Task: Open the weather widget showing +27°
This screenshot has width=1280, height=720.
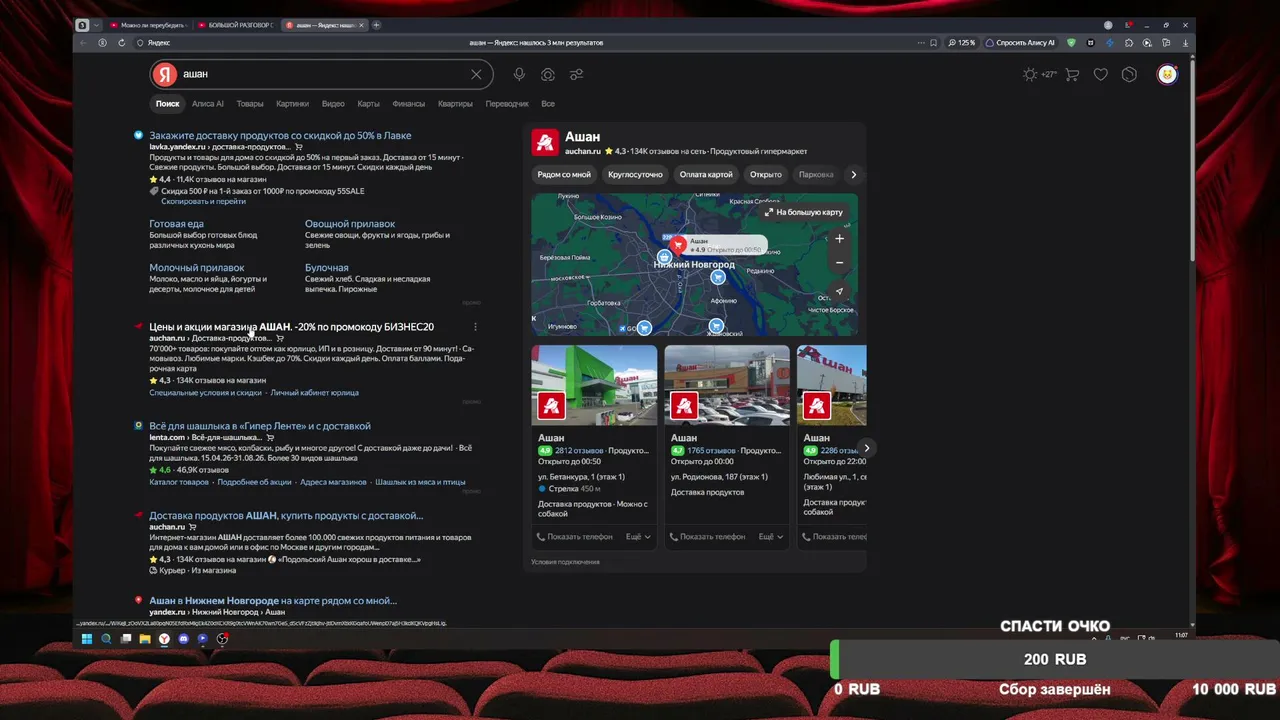Action: click(x=1040, y=74)
